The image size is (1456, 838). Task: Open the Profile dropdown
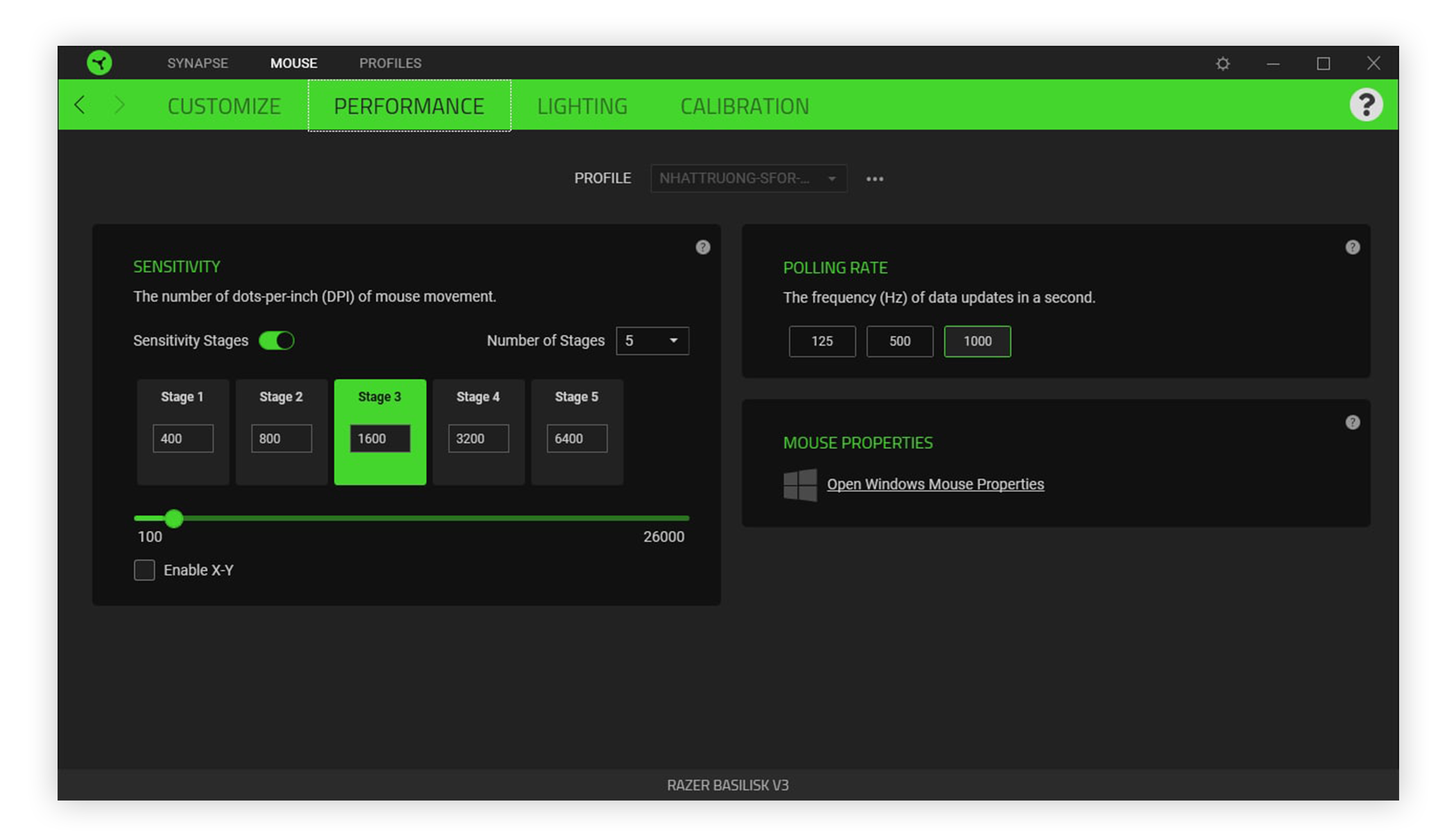(749, 178)
